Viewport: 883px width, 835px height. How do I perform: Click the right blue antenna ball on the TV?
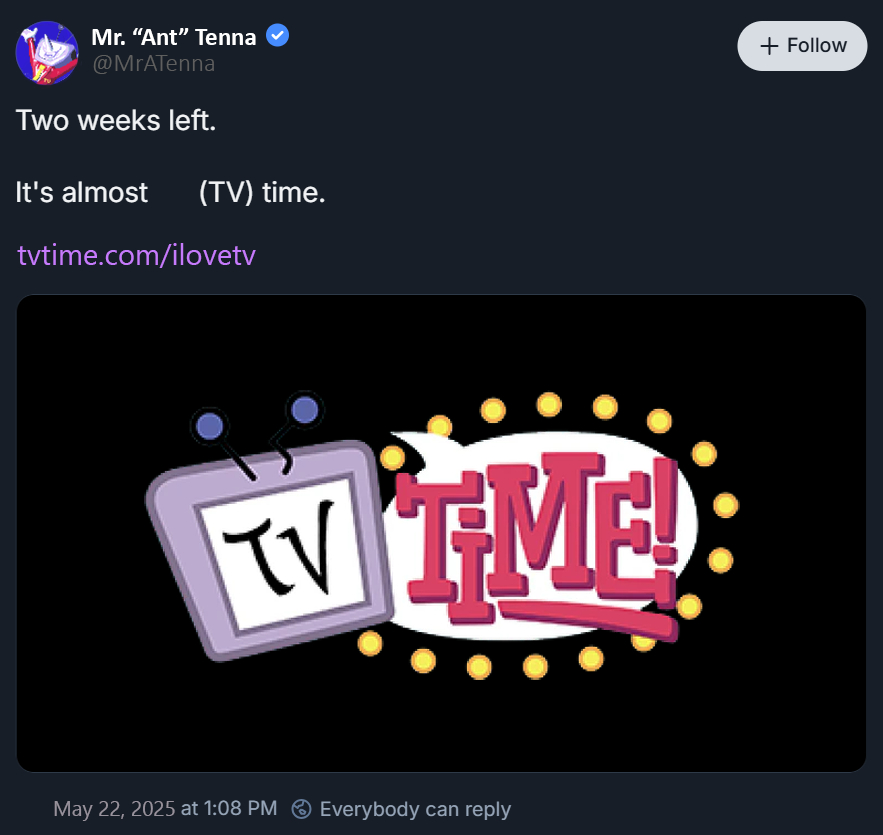tap(304, 409)
